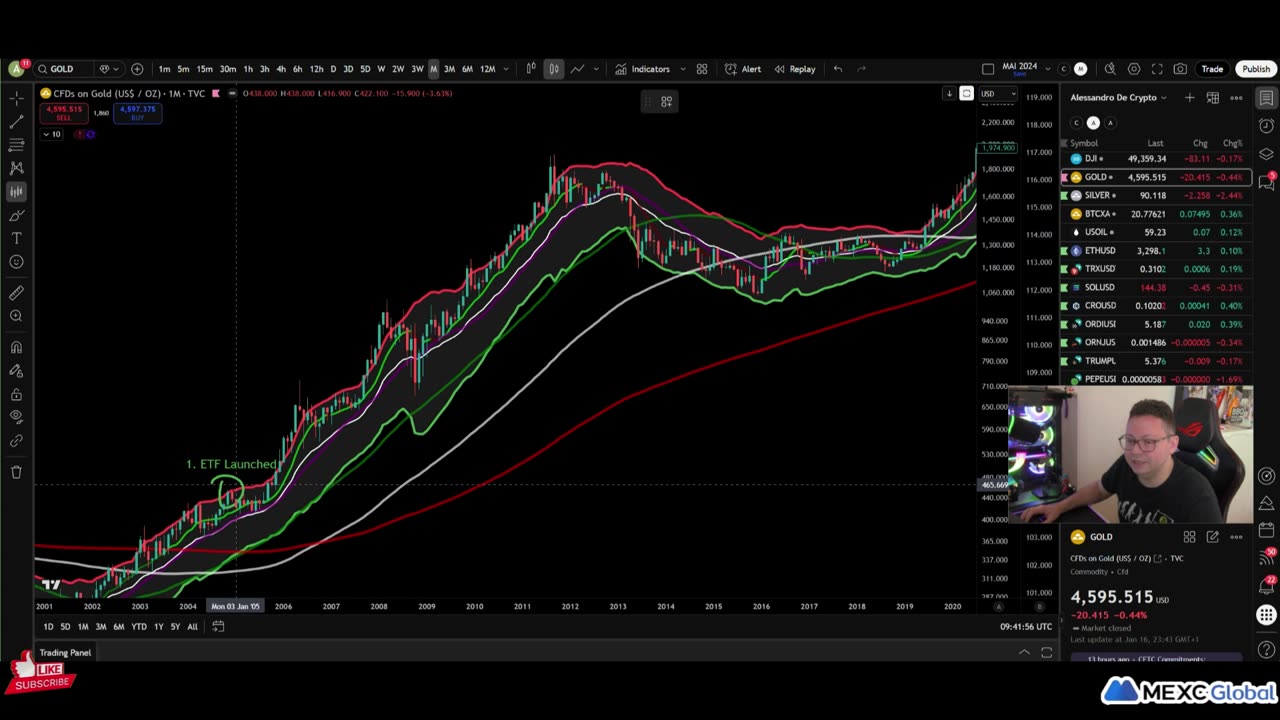
Task: Select the YTD date range
Action: 139,627
